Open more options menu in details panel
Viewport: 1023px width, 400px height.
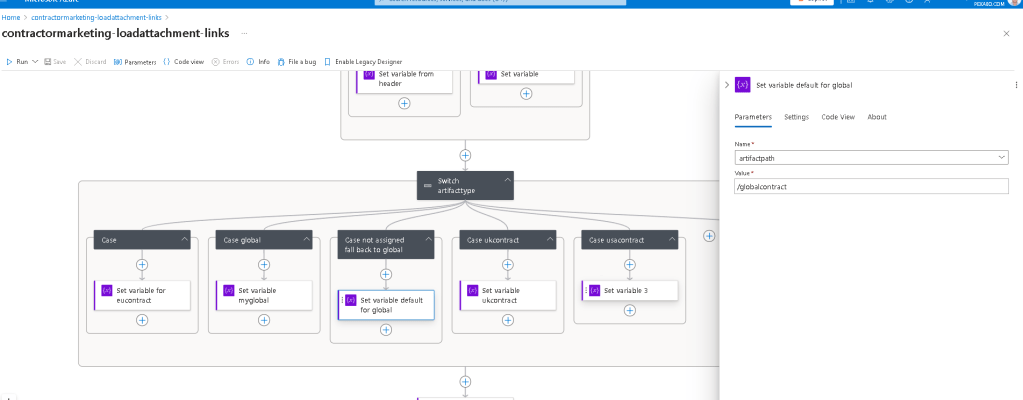pyautogui.click(x=1016, y=85)
